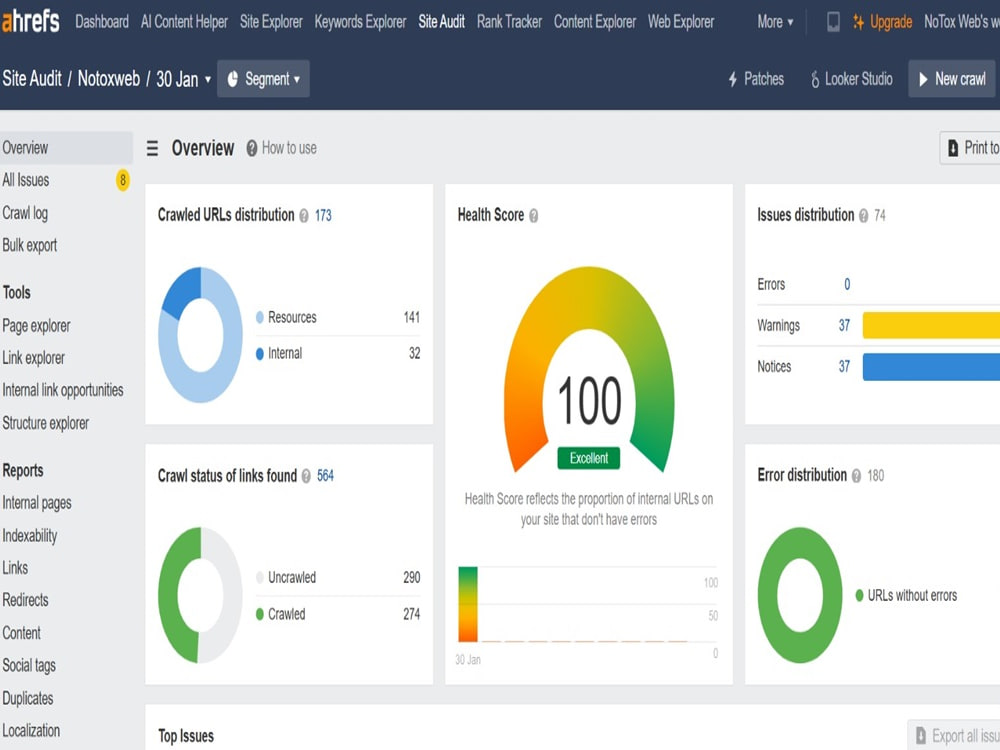Open the device icon in top bar
The width and height of the screenshot is (1000, 750).
(833, 22)
